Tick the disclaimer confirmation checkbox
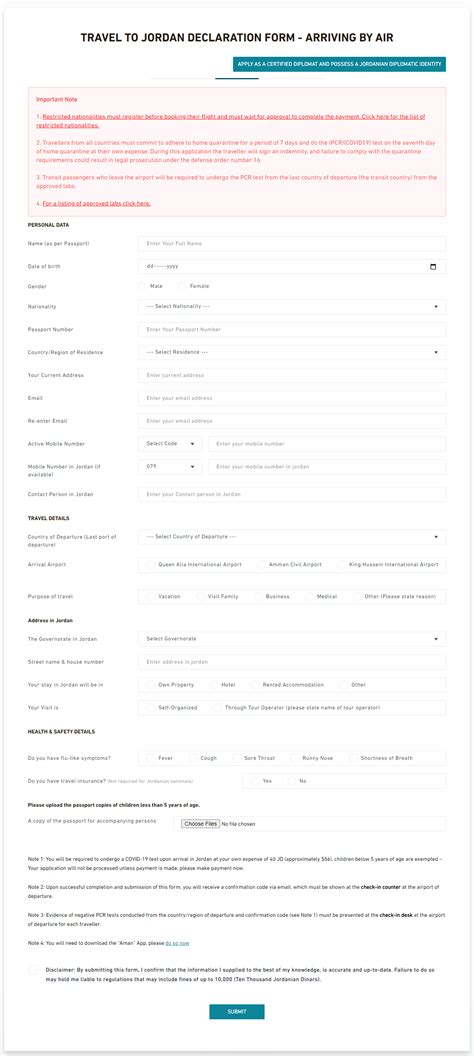The image size is (474, 1056). click(33, 970)
